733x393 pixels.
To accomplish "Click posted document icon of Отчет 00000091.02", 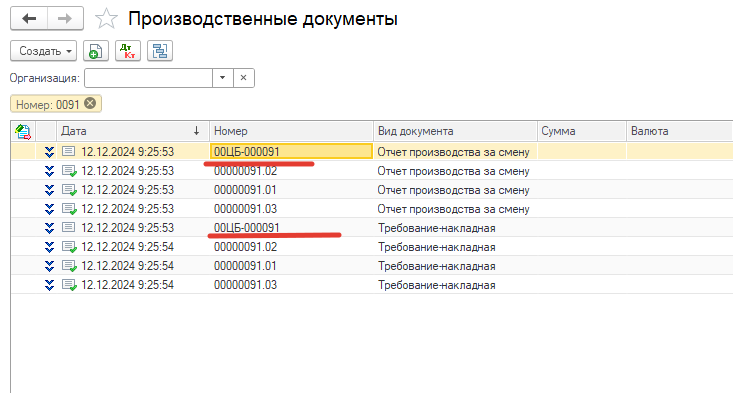I will pos(69,171).
